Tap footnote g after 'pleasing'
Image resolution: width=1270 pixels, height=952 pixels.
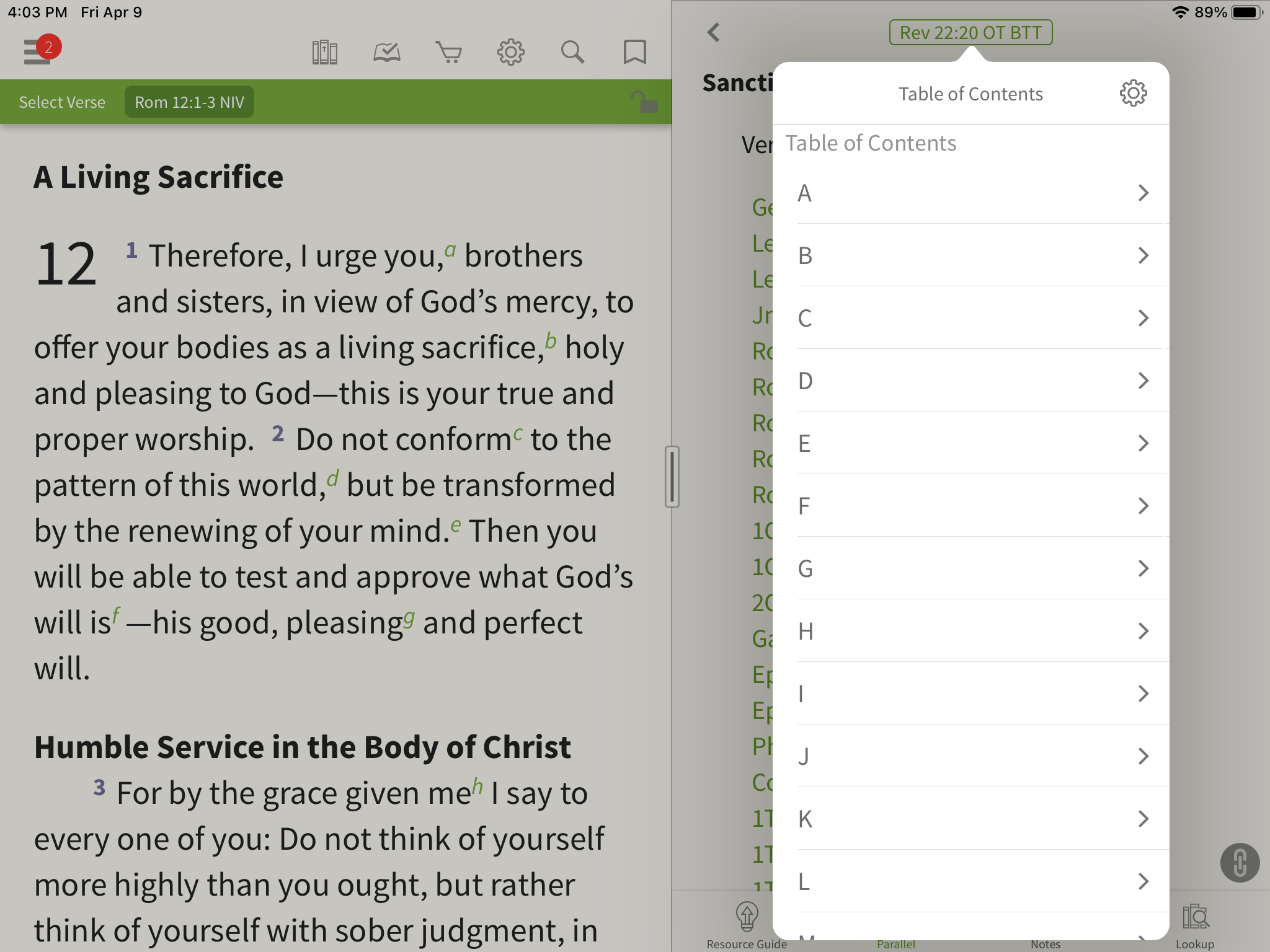coord(409,619)
